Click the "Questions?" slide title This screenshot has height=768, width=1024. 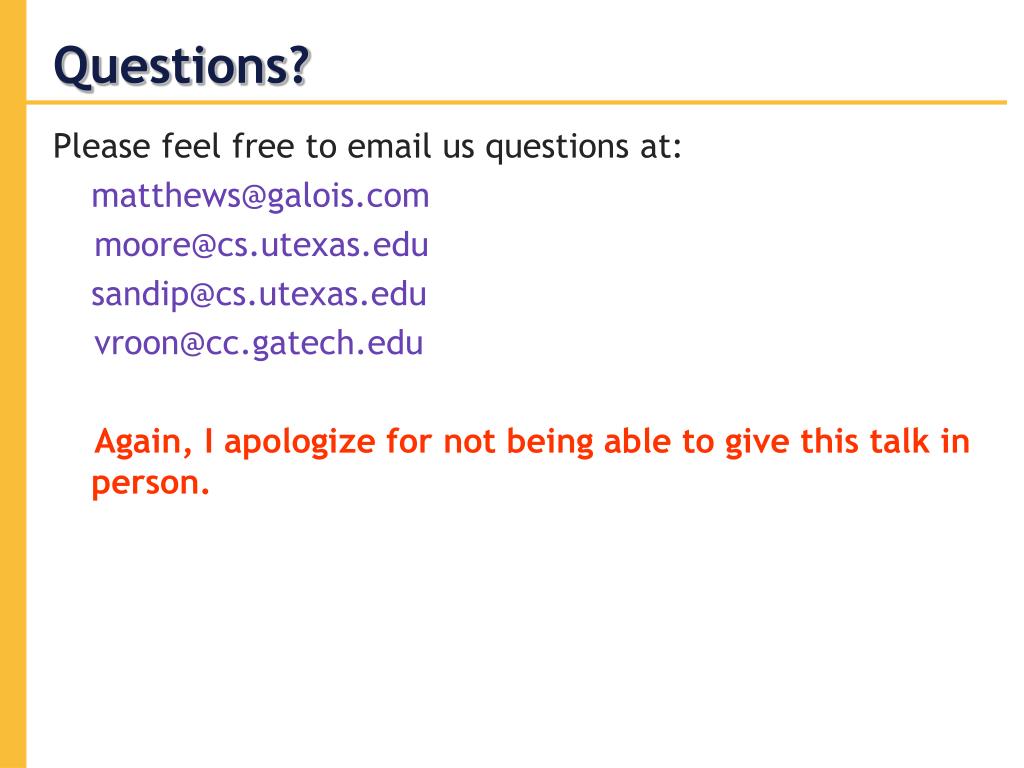click(x=182, y=67)
